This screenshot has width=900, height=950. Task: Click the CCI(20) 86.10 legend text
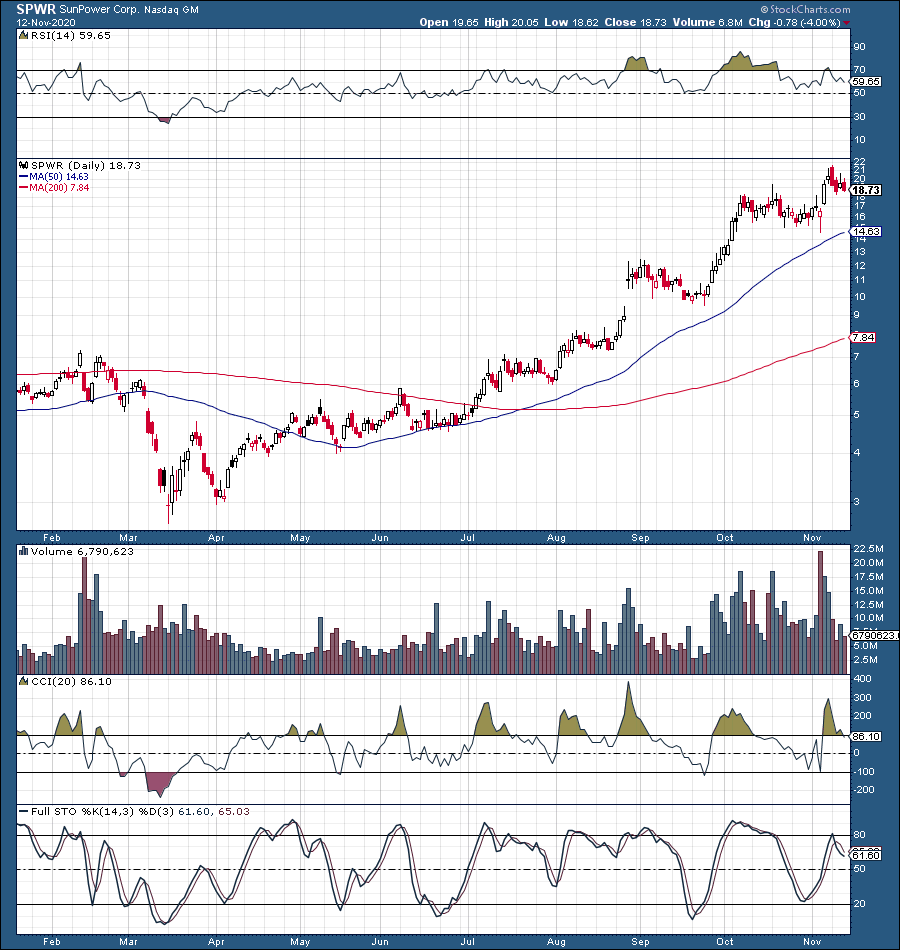pos(72,682)
